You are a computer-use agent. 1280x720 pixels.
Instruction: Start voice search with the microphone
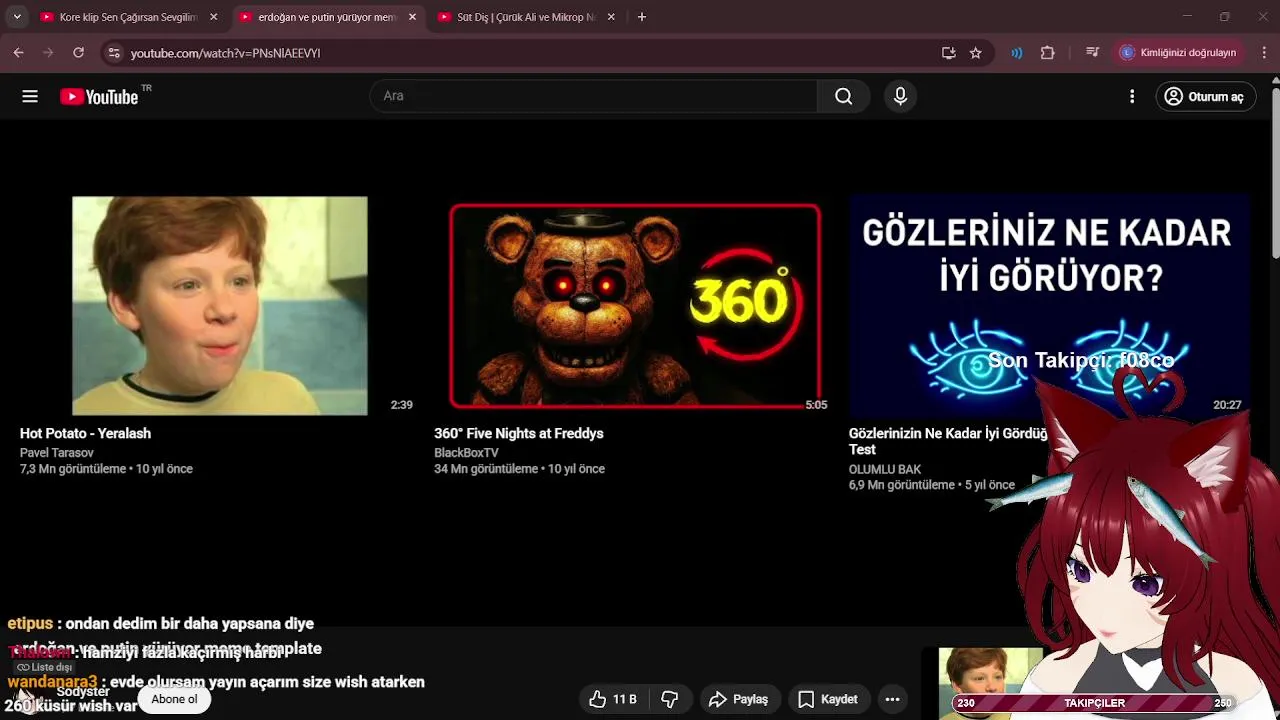[900, 96]
